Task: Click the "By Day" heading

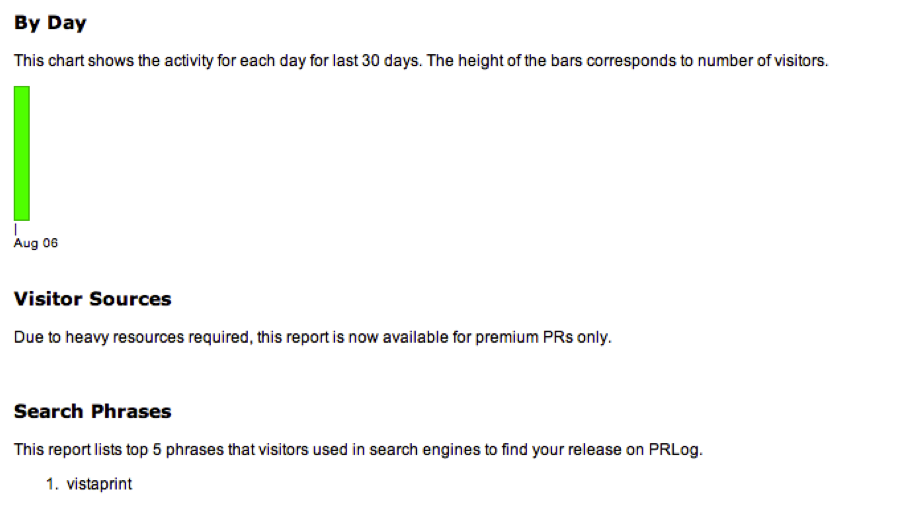Action: pos(50,23)
